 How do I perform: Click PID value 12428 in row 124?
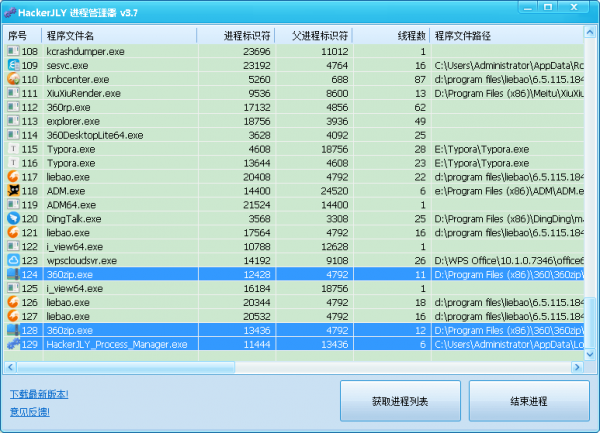click(x=257, y=274)
